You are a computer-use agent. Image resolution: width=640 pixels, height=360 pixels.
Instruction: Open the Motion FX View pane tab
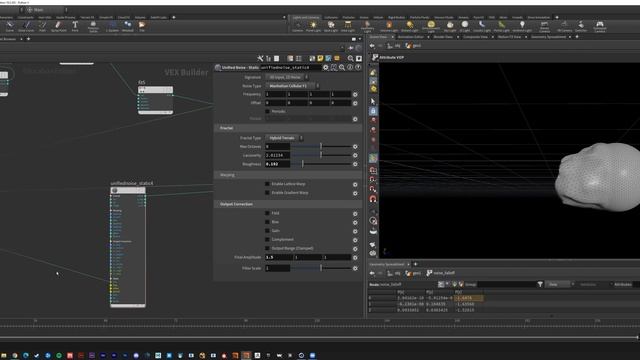tap(509, 37)
